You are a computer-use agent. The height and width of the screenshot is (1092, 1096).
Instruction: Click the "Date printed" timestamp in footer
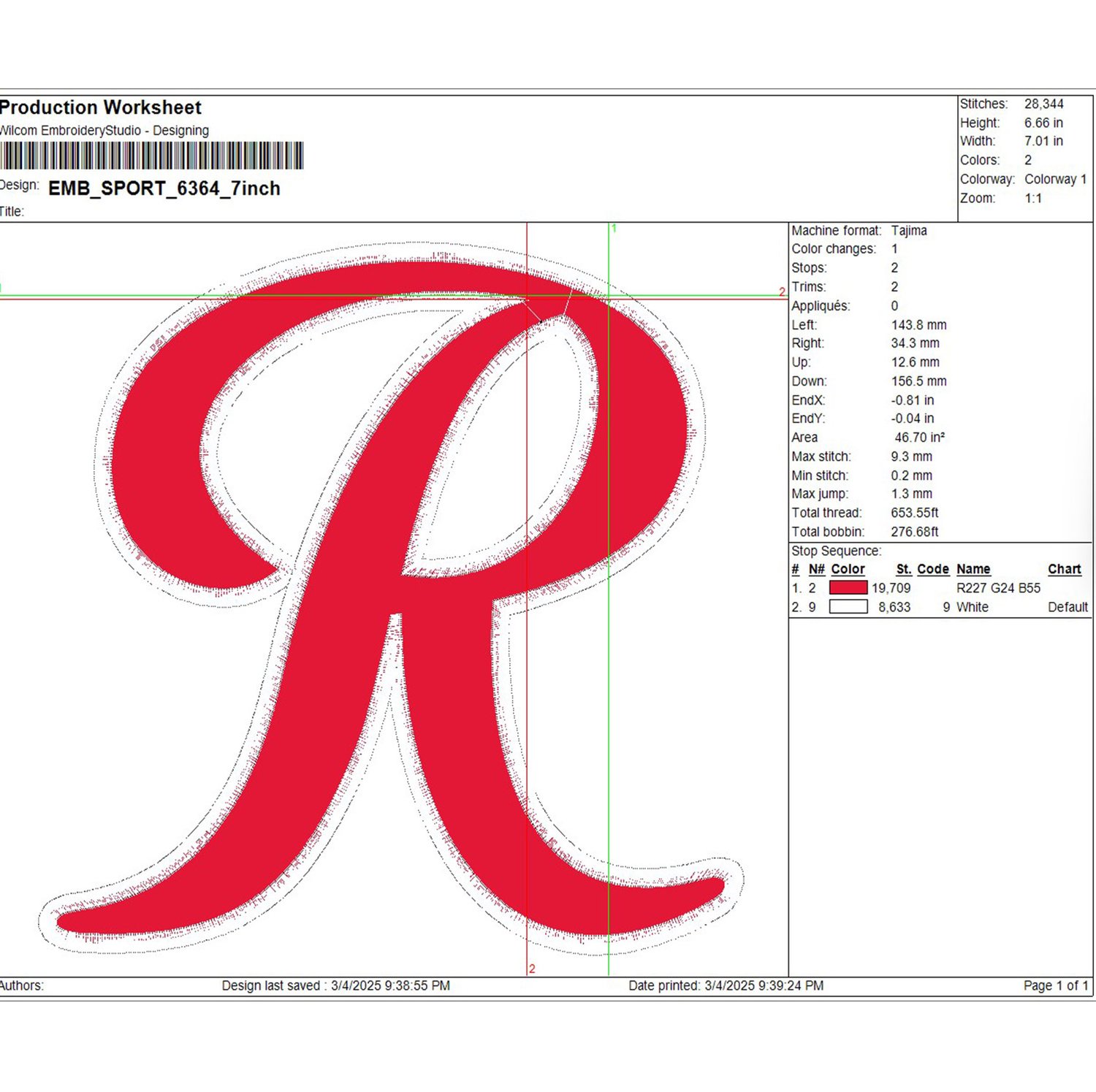[x=726, y=985]
